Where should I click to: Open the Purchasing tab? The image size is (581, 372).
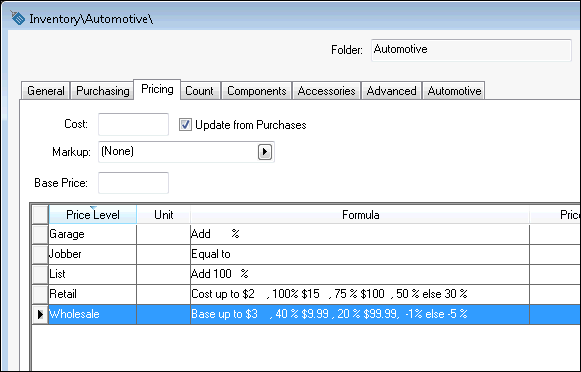[103, 91]
